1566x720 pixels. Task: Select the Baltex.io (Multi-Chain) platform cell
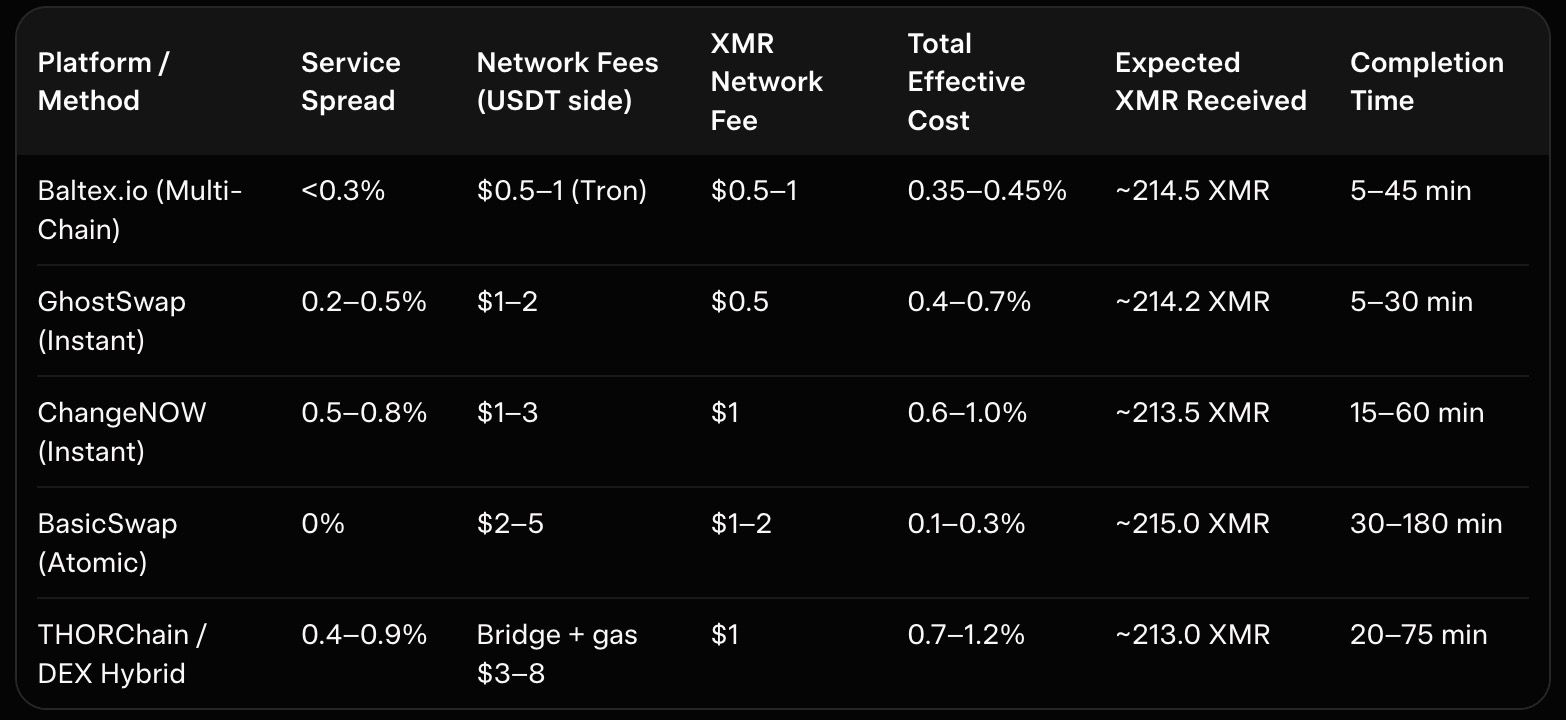click(140, 210)
